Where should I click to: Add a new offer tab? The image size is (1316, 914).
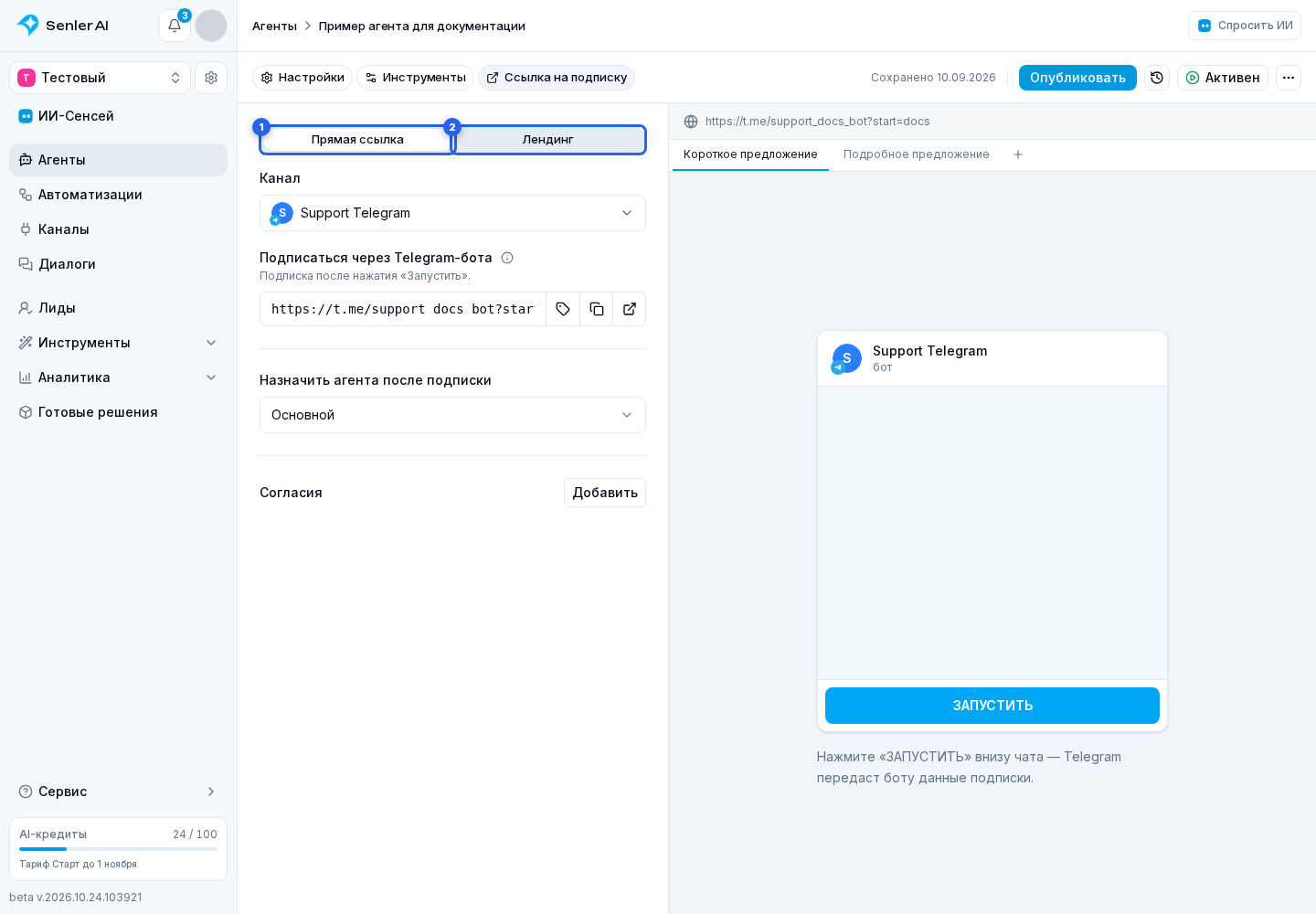point(1018,154)
